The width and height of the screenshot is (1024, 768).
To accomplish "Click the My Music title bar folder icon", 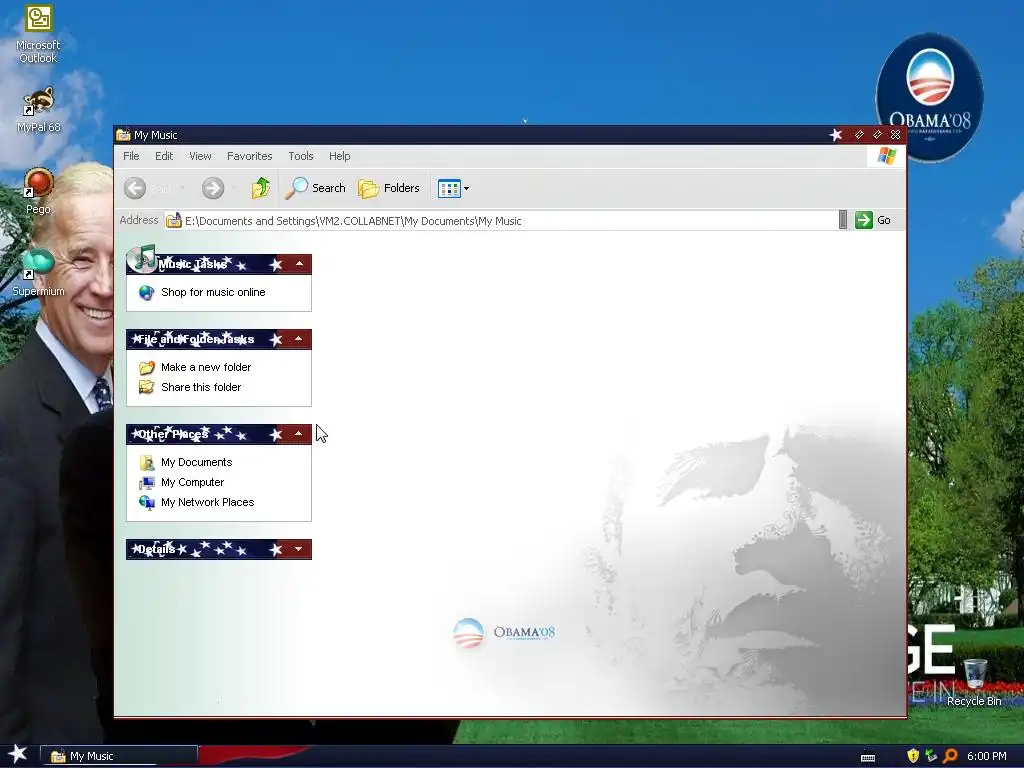I will click(123, 135).
